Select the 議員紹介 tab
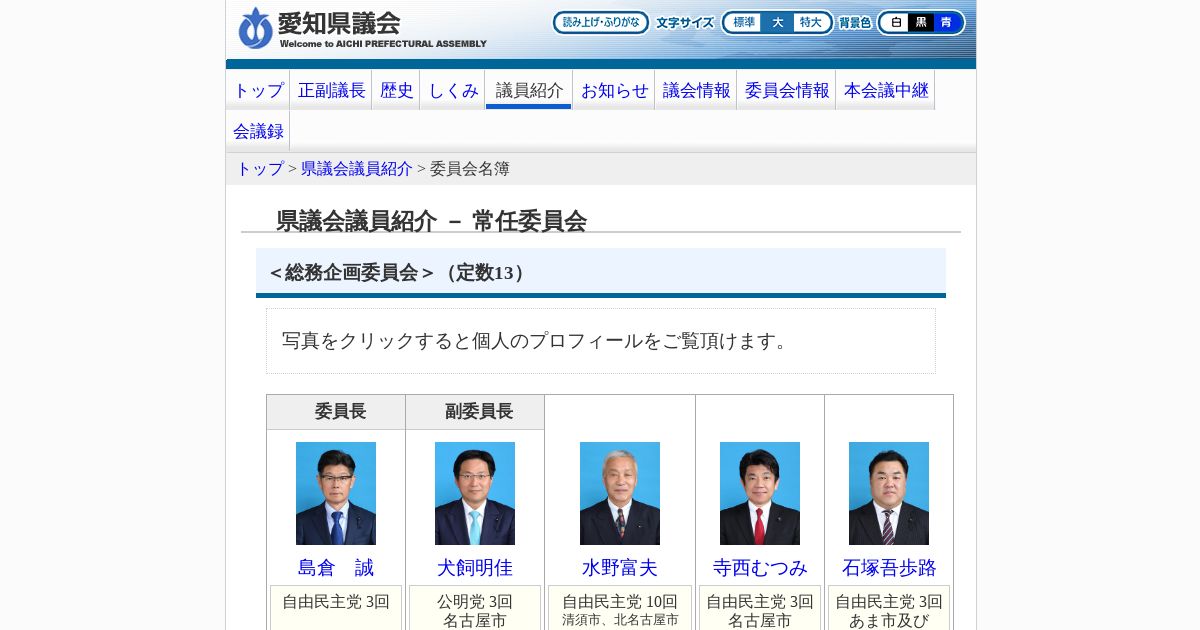 [529, 90]
